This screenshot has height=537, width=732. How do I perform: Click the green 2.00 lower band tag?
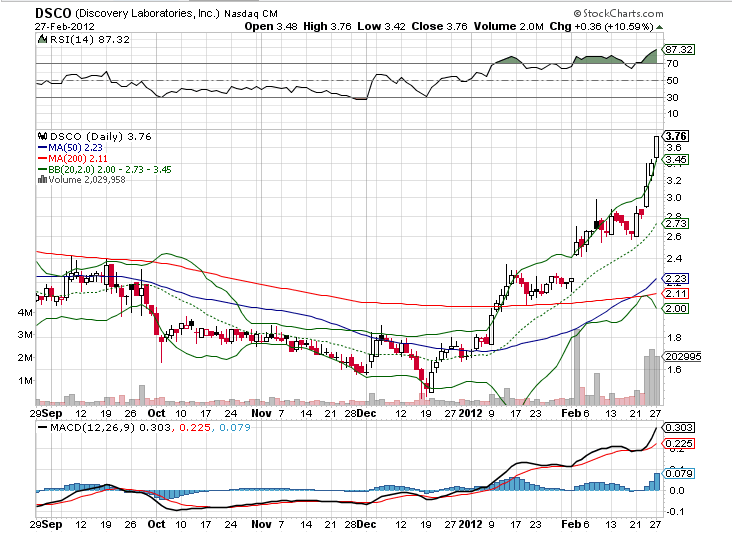[x=676, y=309]
